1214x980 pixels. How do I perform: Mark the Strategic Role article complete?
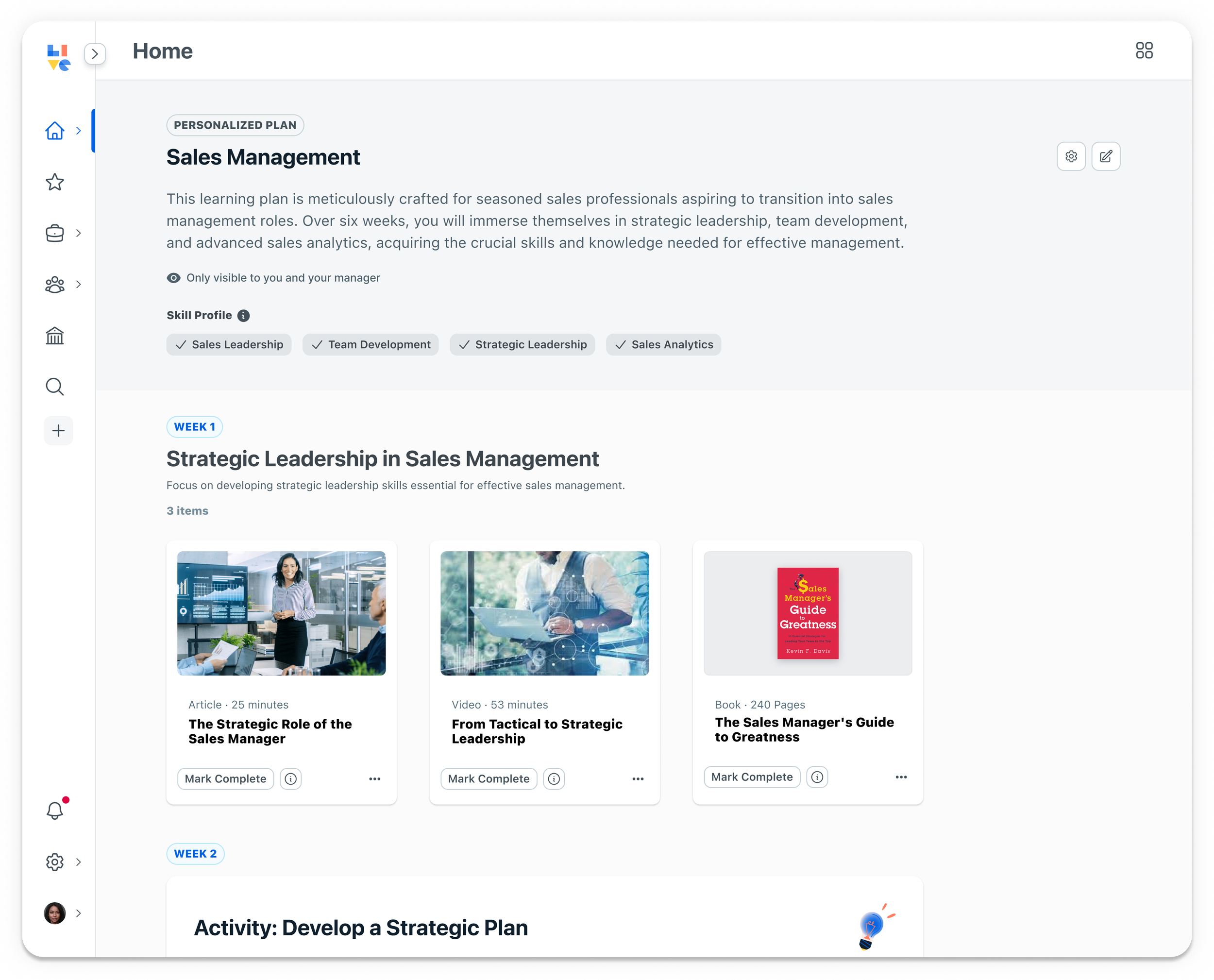point(226,778)
